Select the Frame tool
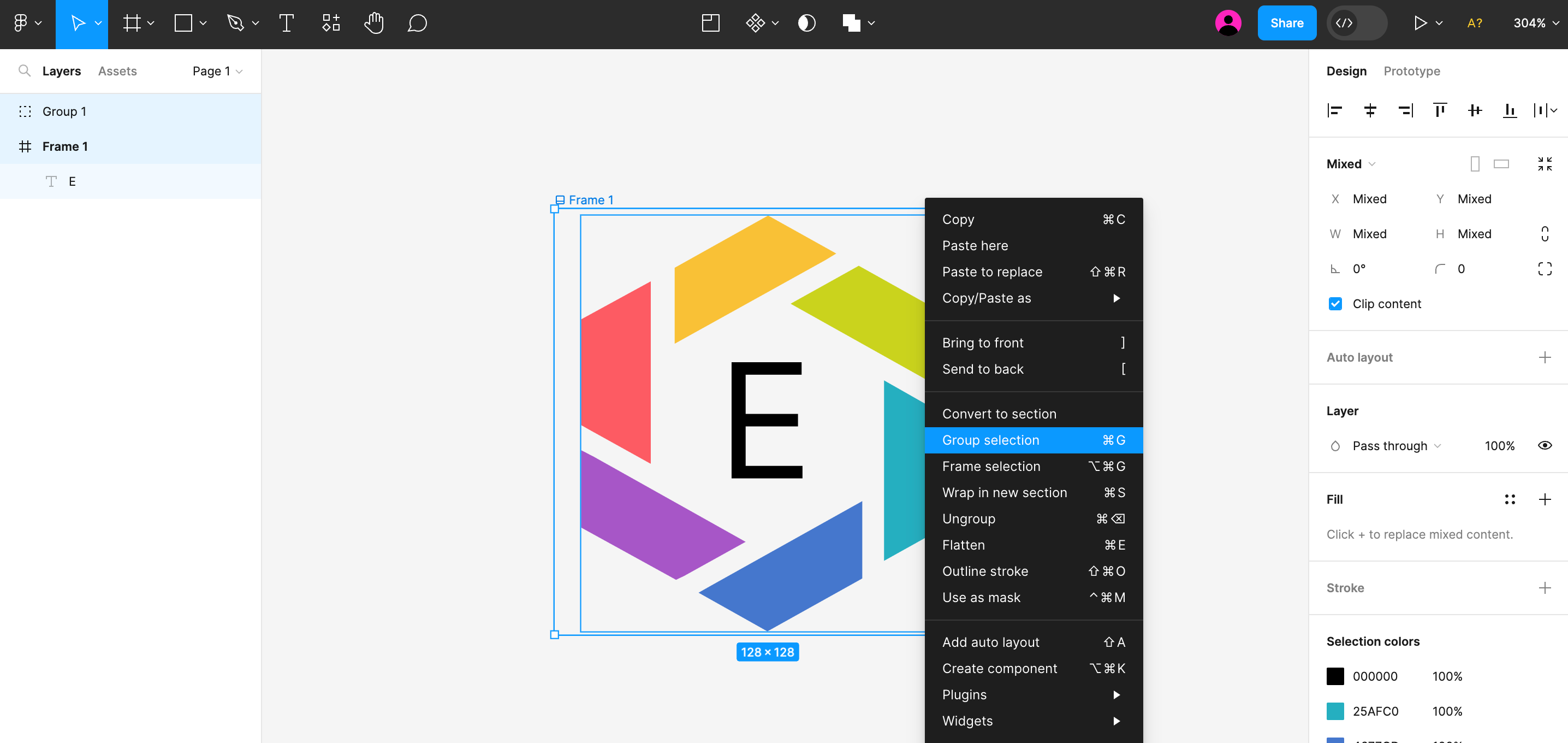 tap(131, 23)
